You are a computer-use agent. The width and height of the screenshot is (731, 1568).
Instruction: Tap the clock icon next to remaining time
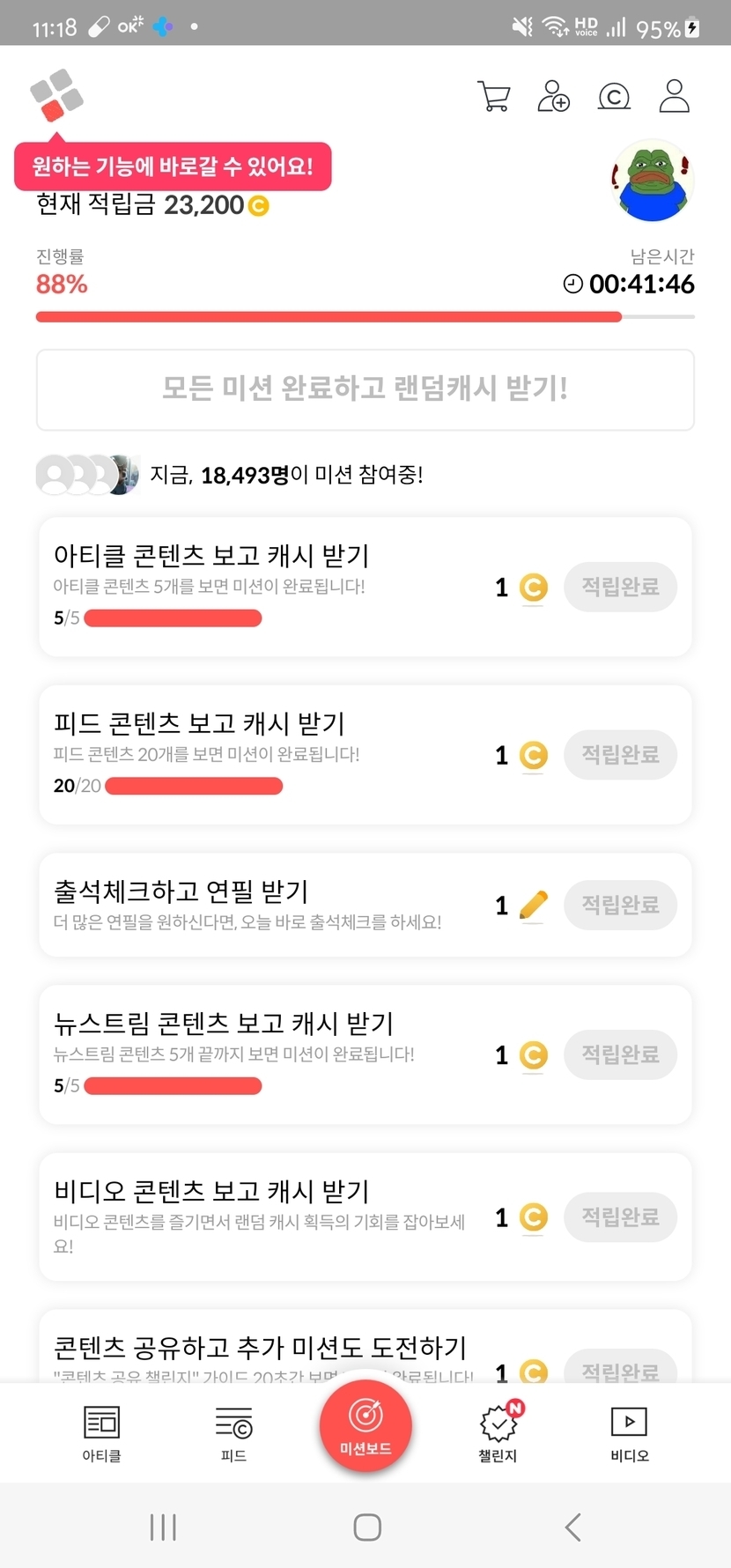tap(573, 284)
